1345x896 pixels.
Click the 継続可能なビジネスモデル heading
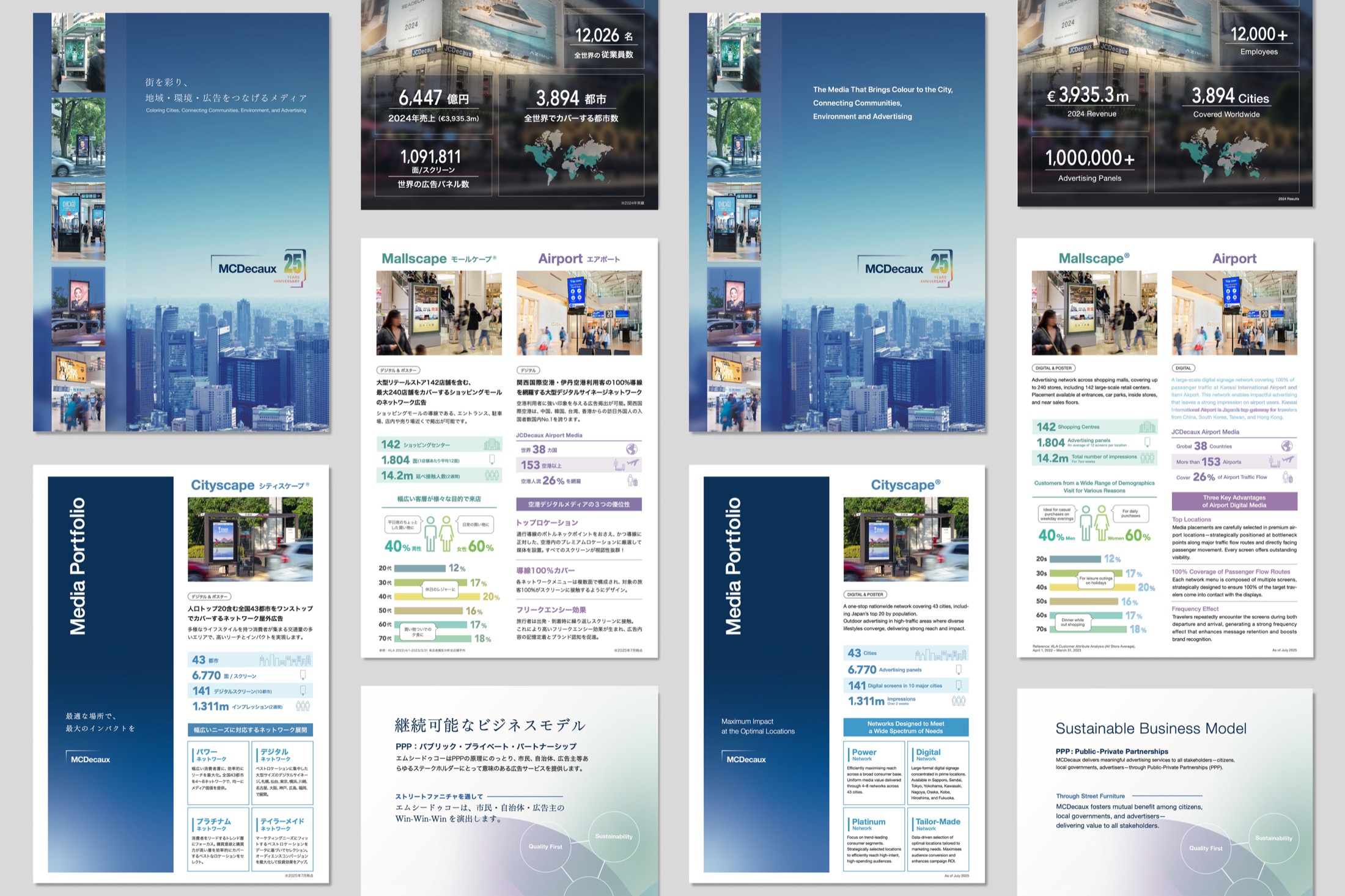[490, 725]
